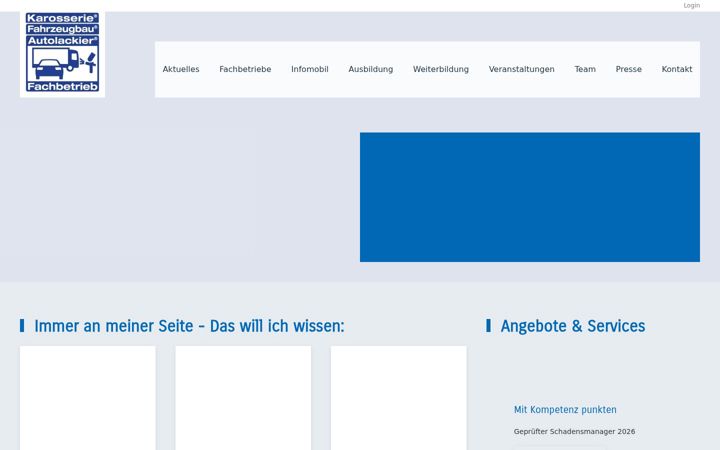Open the Ausbildung navigation item

[x=371, y=69]
